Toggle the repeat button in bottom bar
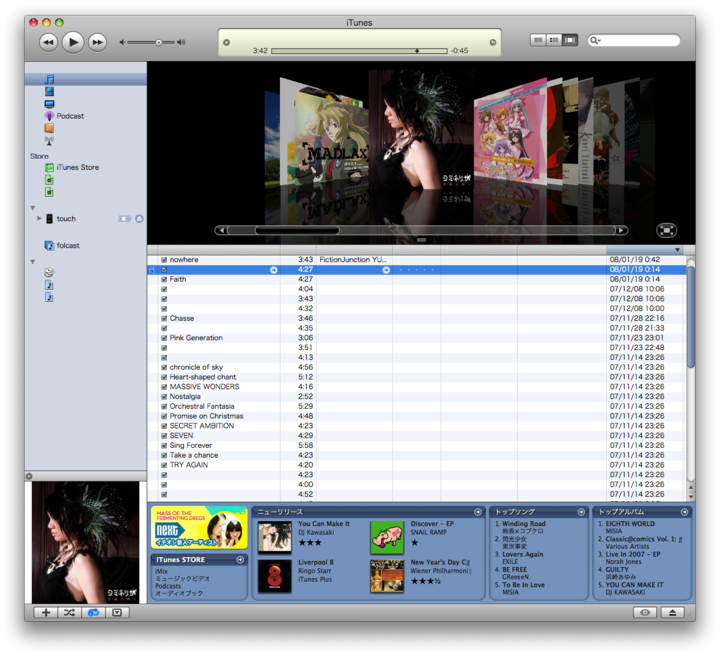 [93, 612]
